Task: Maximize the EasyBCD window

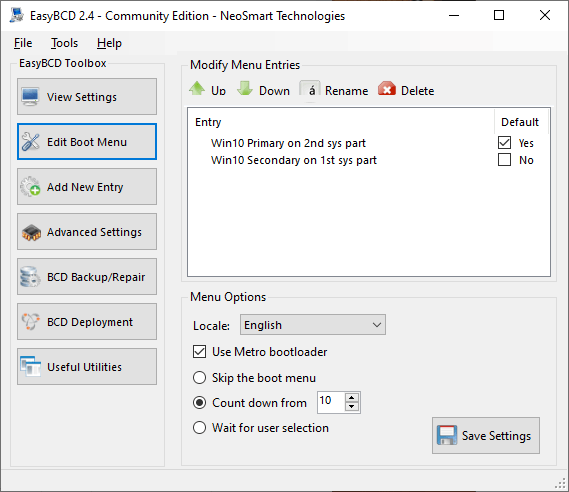Action: pyautogui.click(x=499, y=15)
